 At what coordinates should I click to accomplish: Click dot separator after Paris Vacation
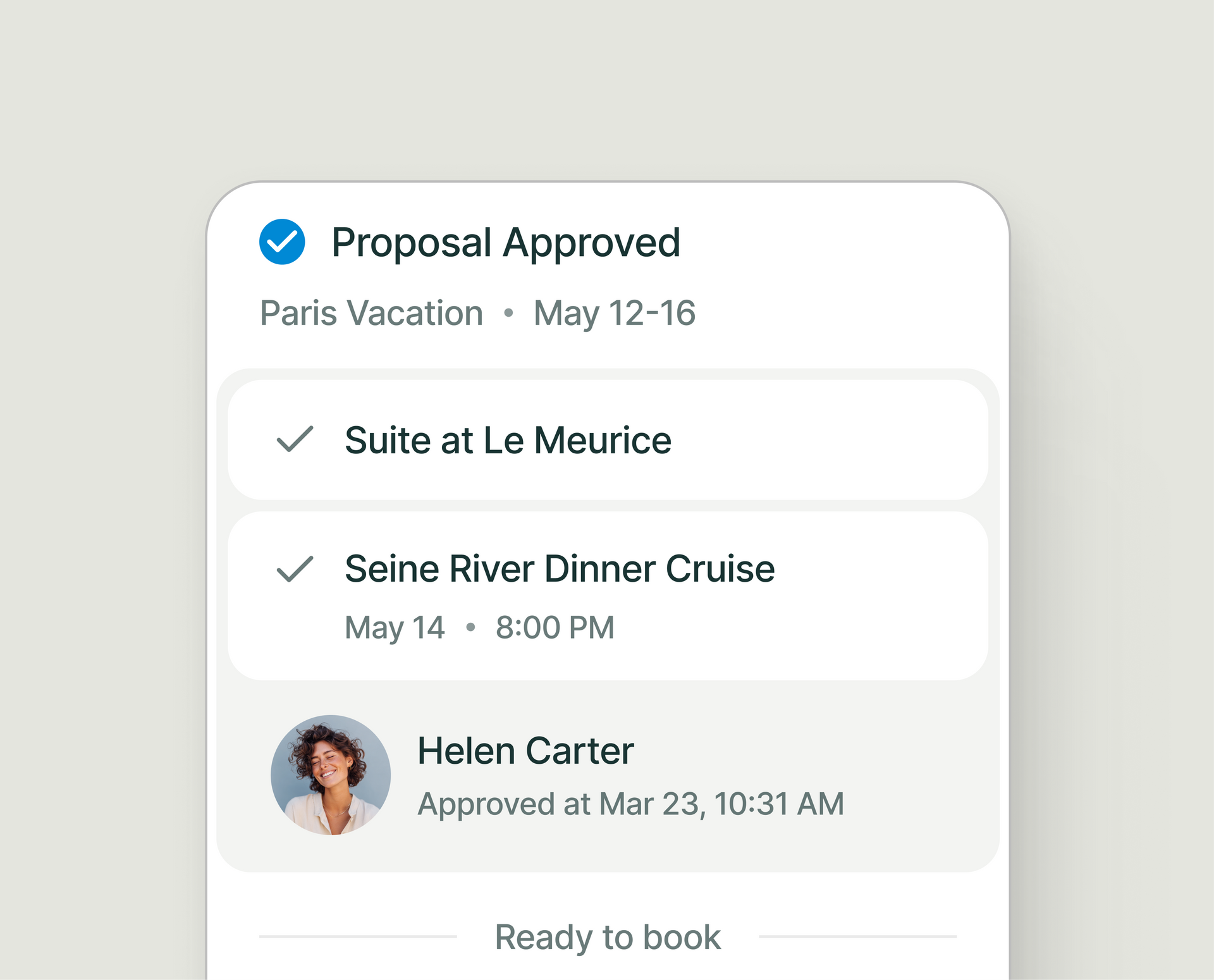tap(508, 313)
